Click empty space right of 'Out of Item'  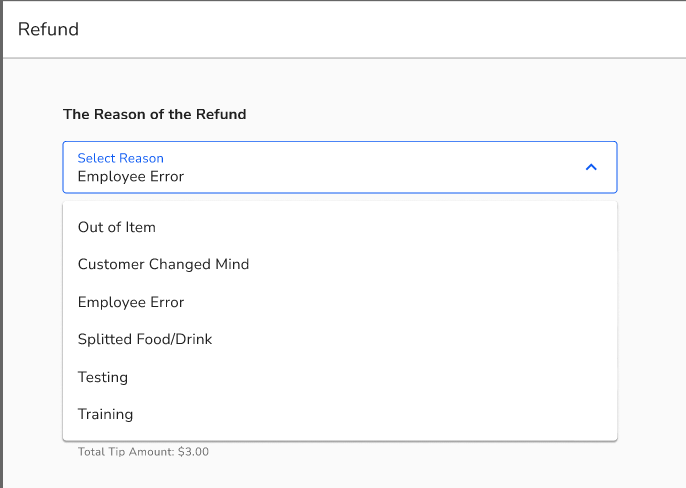400,227
